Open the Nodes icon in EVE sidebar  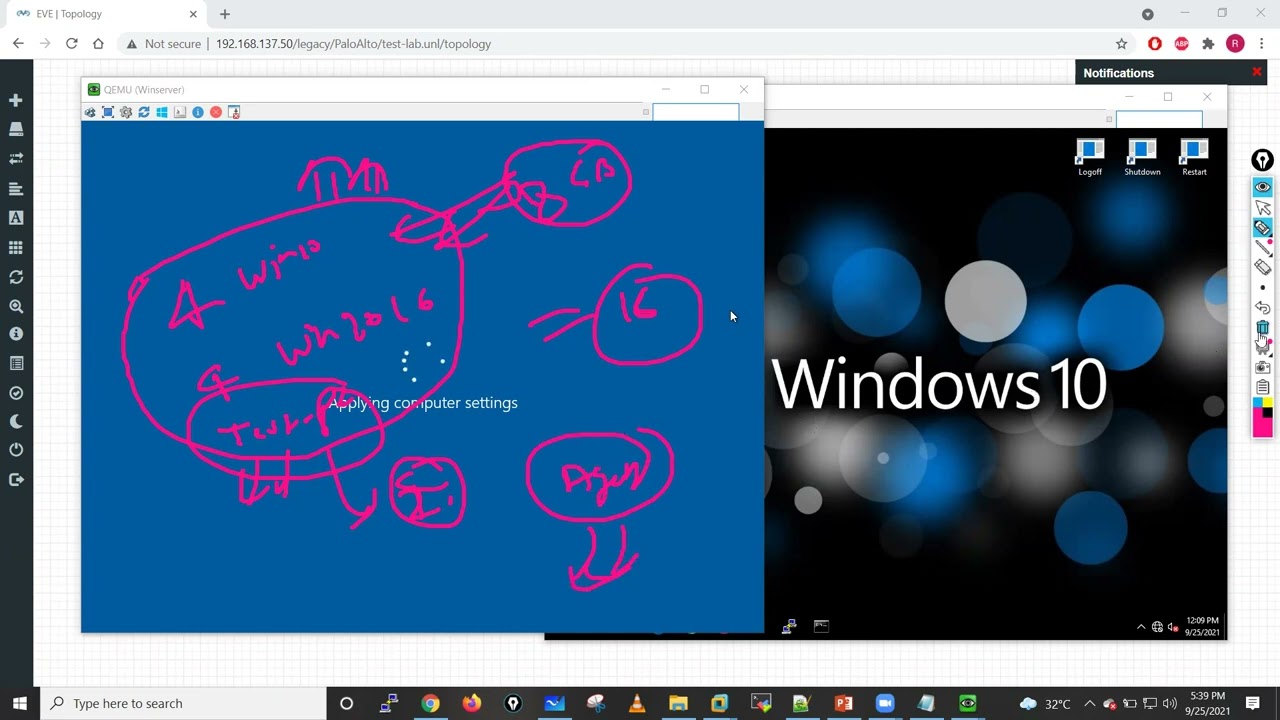16,129
